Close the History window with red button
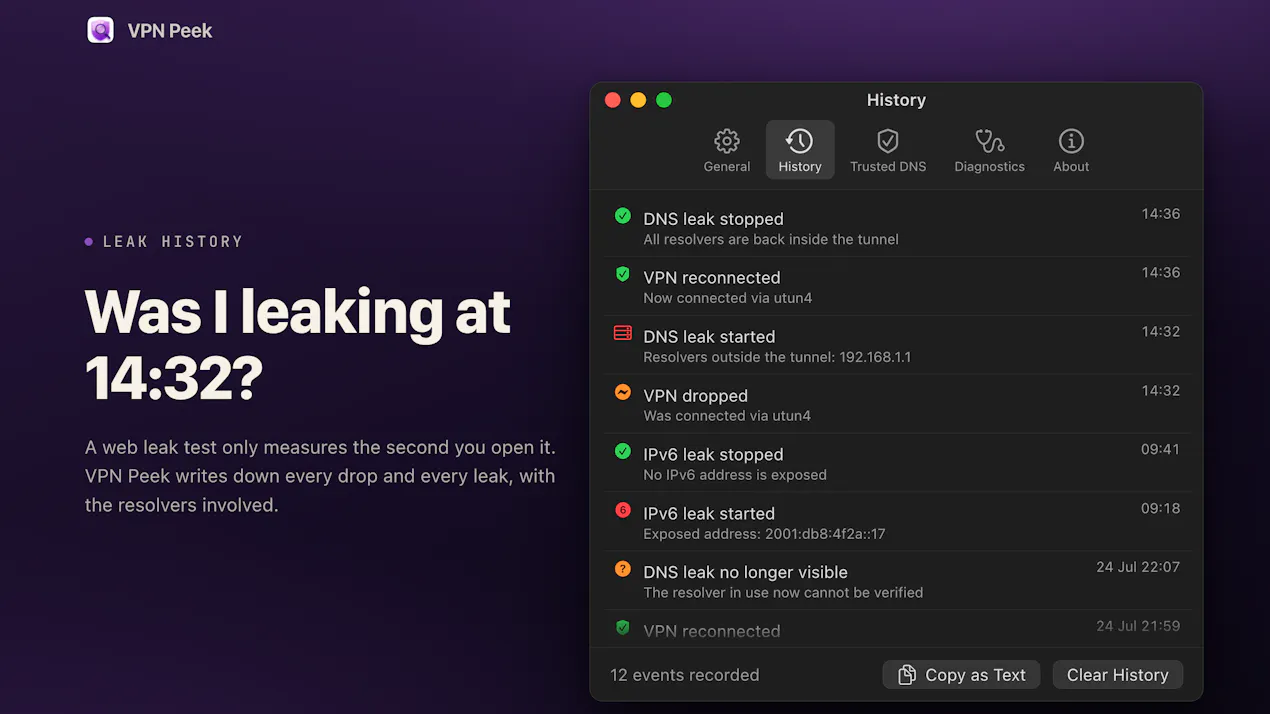The image size is (1270, 714). 613,100
